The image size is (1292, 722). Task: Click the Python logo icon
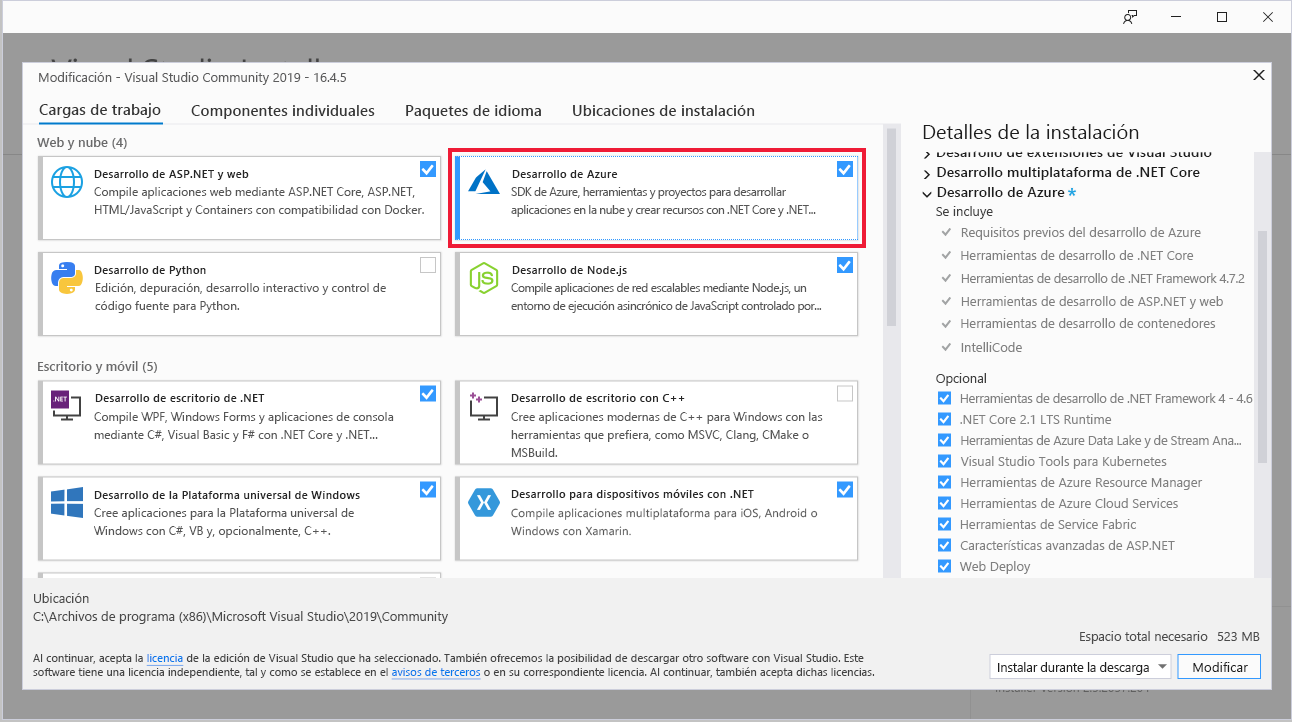(x=67, y=278)
